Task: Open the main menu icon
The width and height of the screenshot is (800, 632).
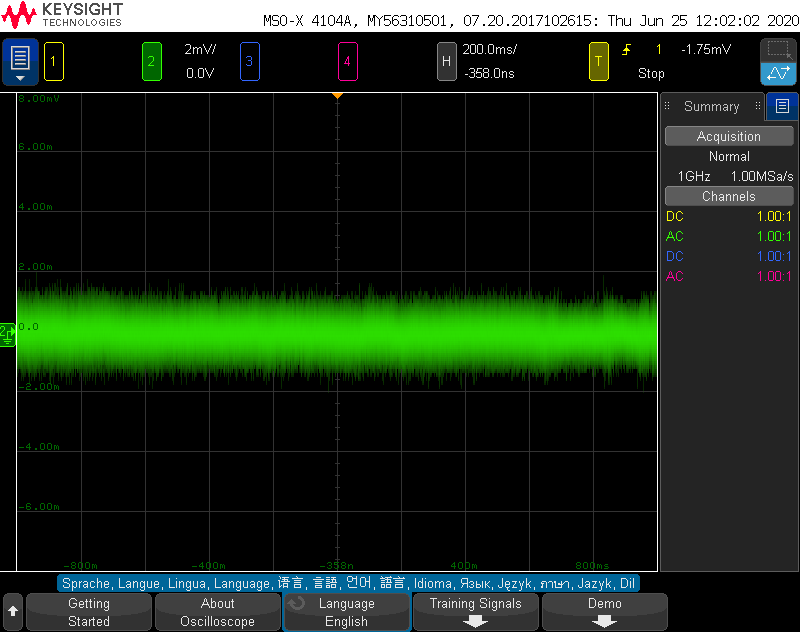Action: (20, 62)
